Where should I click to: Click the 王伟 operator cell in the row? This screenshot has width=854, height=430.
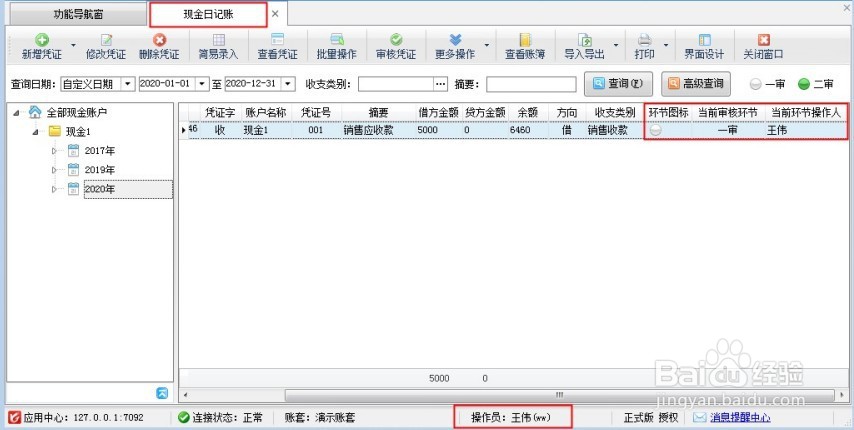(806, 131)
